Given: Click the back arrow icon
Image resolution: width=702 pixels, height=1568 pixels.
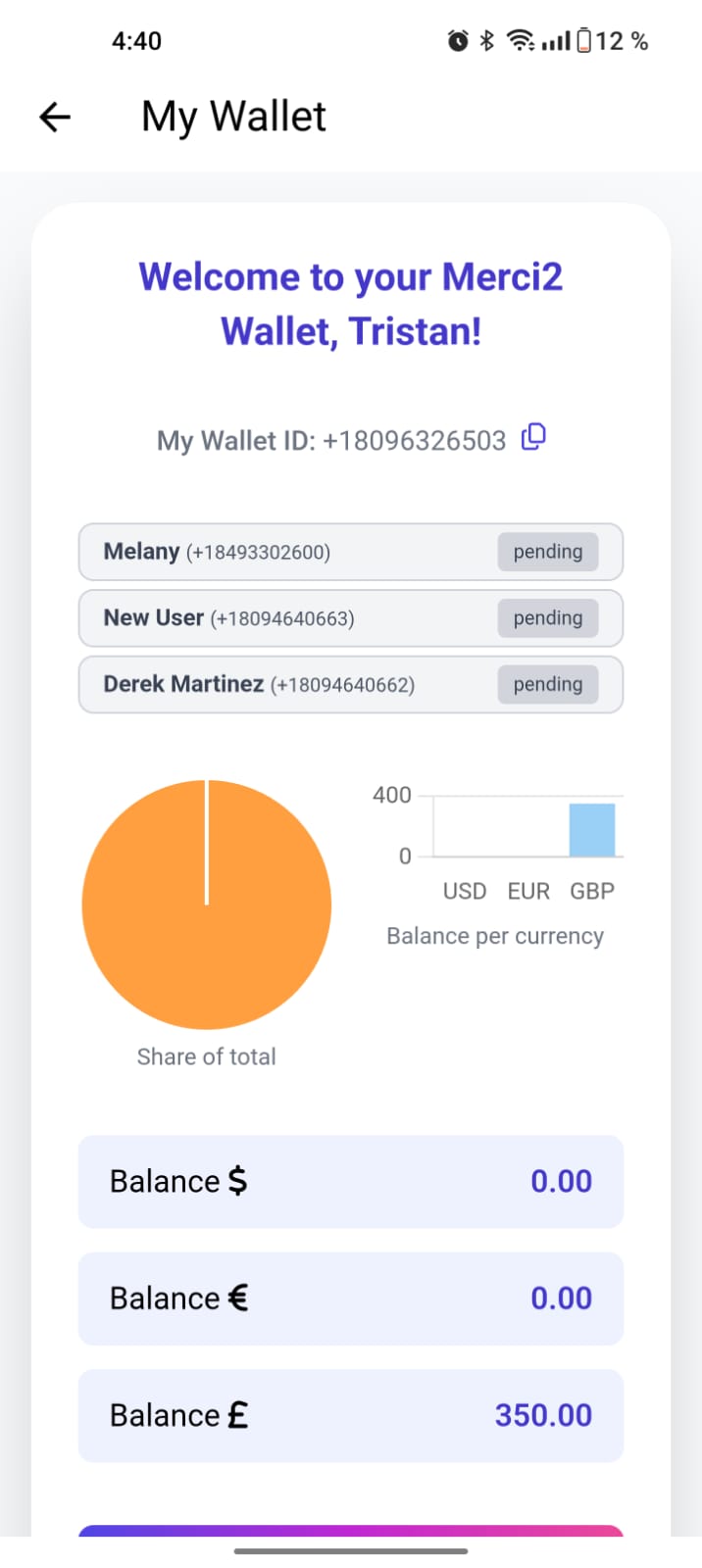Looking at the screenshot, I should [54, 116].
